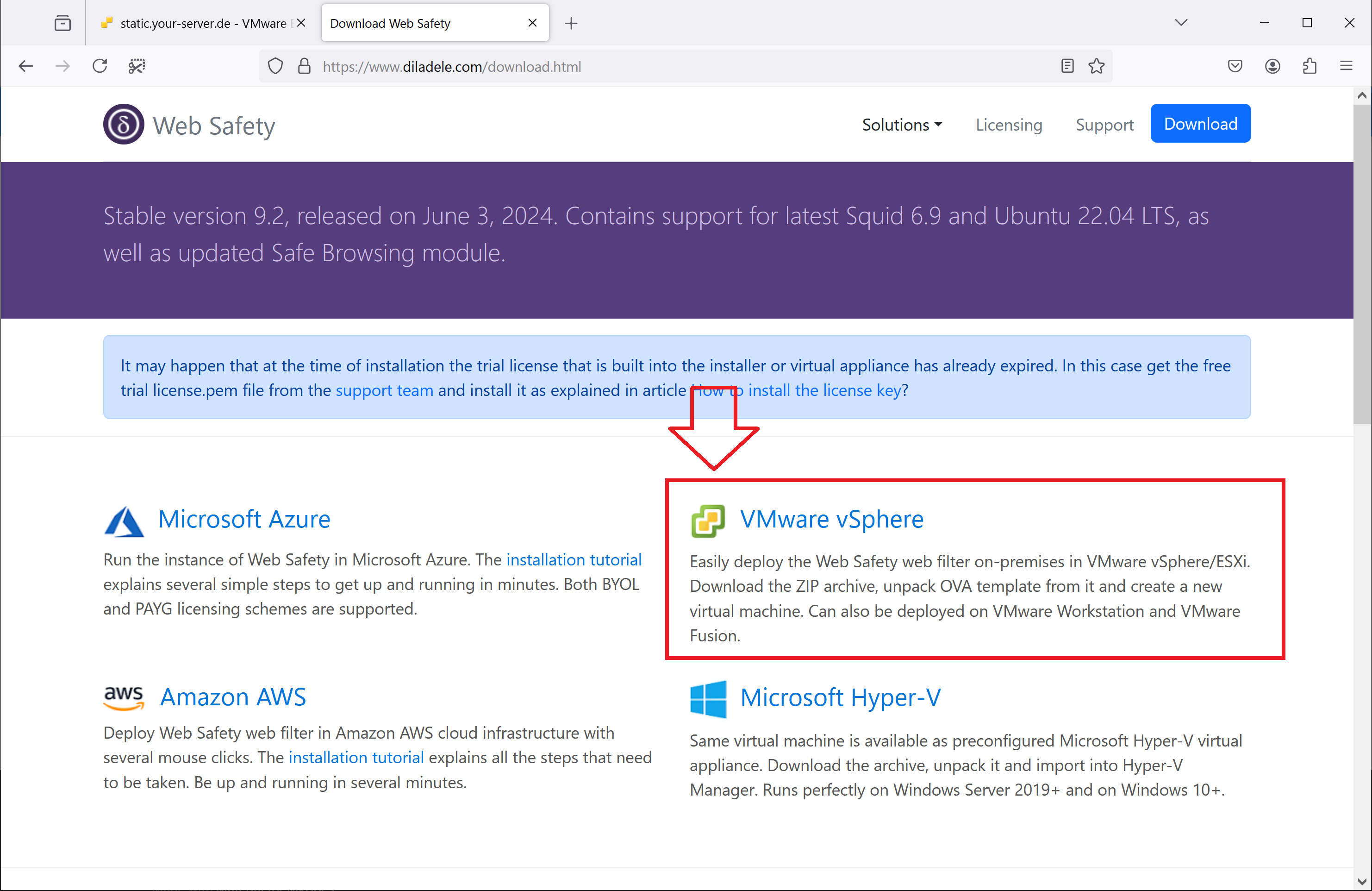The height and width of the screenshot is (891, 1372).
Task: Click the Solutions dropdown menu
Action: click(x=899, y=124)
